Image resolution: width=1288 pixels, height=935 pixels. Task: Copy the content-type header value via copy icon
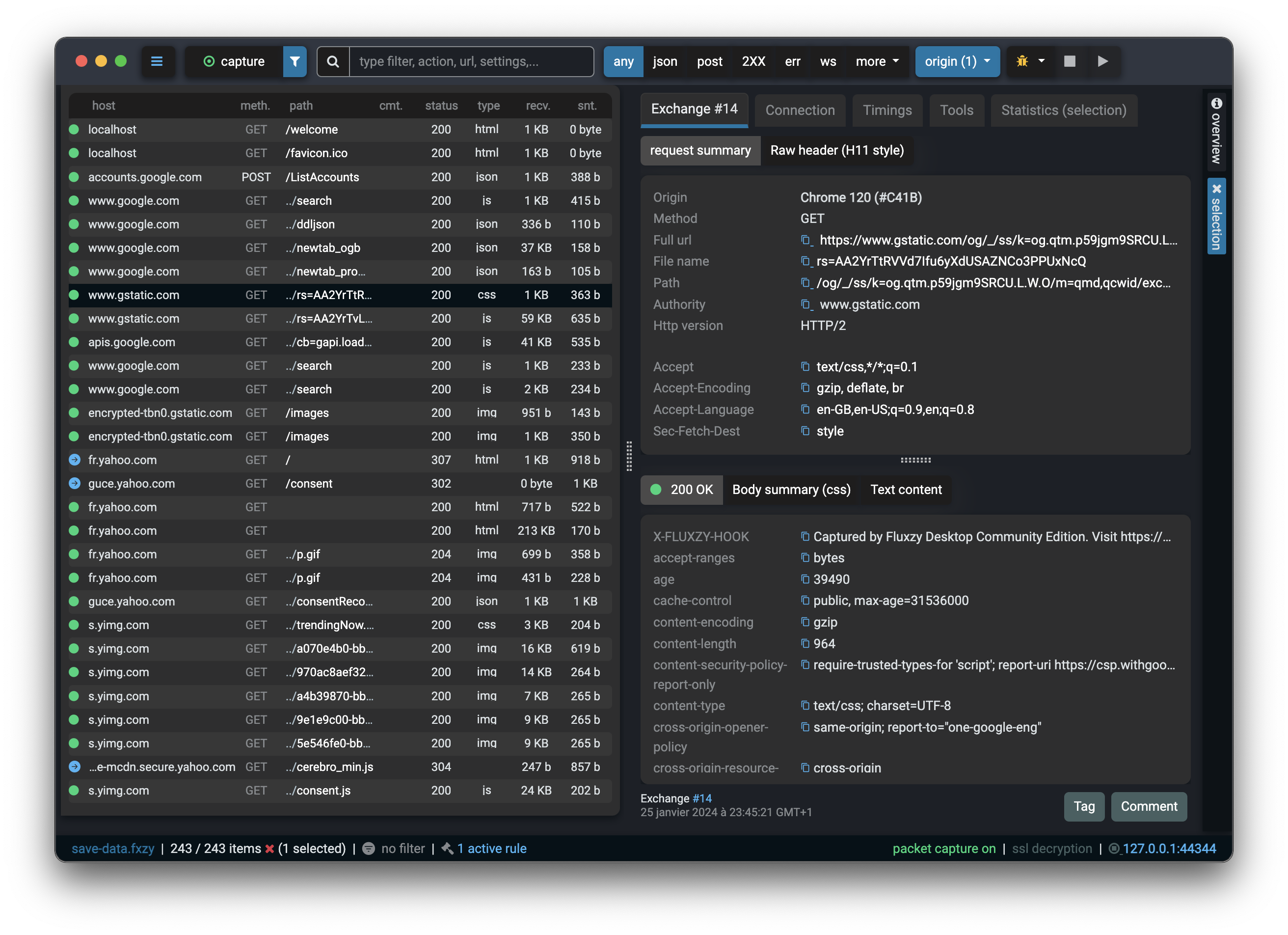coord(805,706)
